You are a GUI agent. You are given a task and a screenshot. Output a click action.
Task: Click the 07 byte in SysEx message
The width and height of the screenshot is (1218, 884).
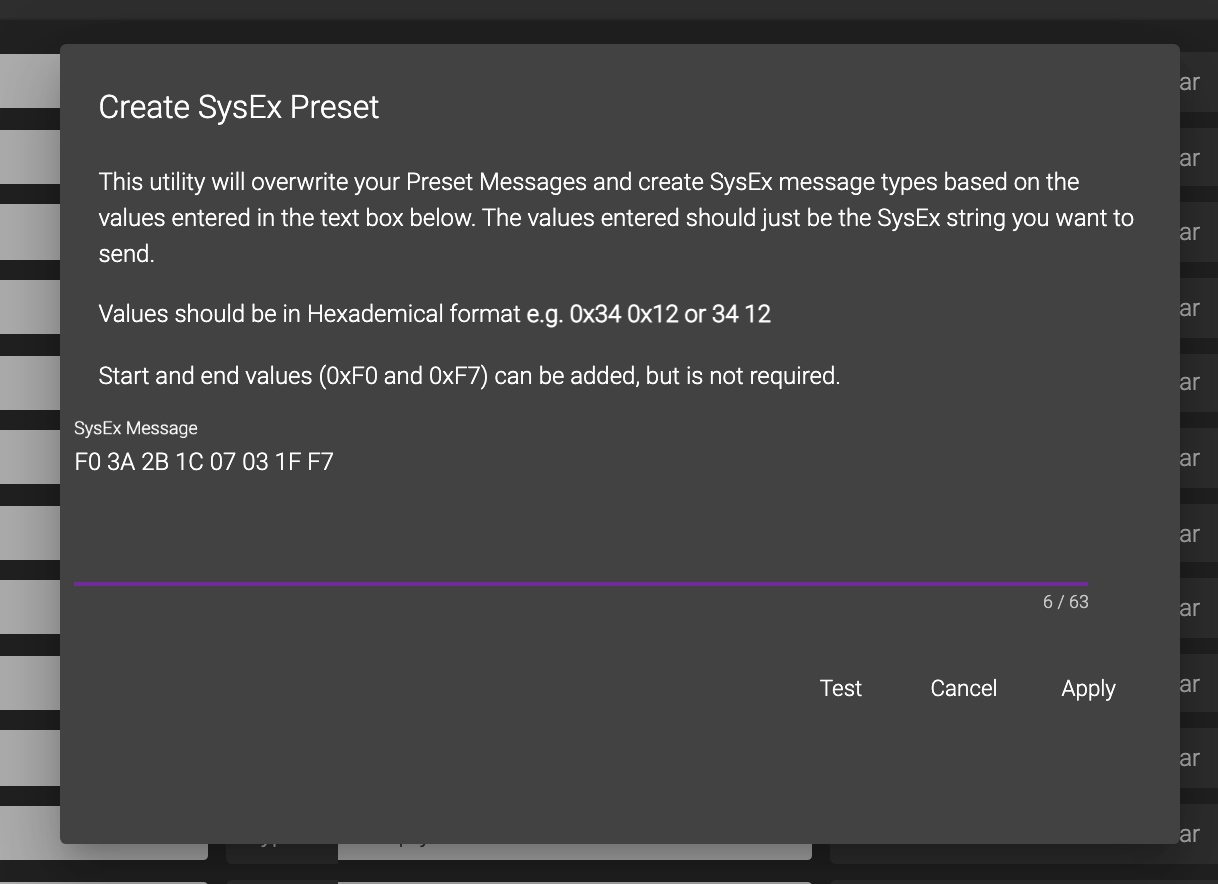[x=222, y=463]
